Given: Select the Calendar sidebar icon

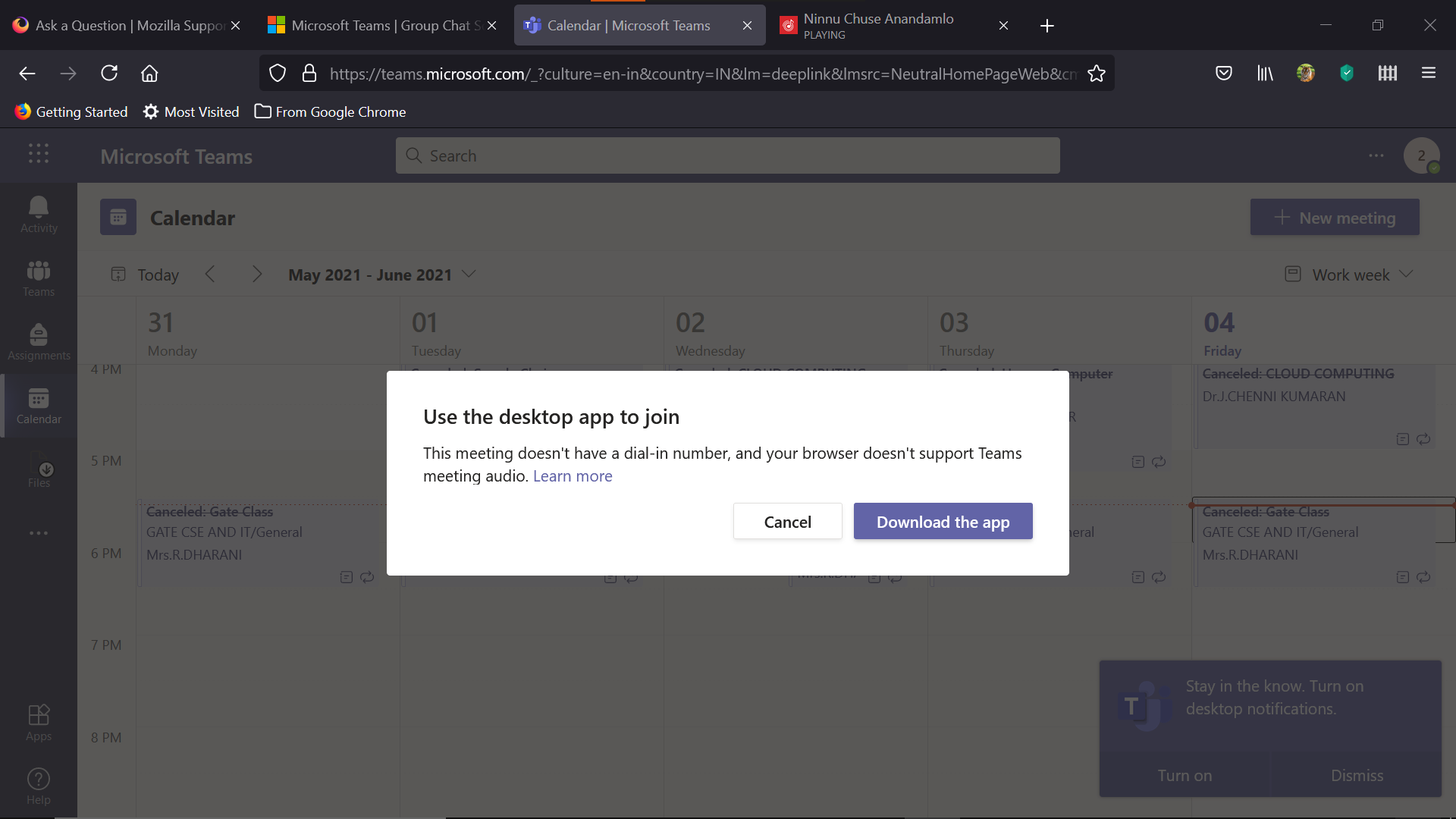Looking at the screenshot, I should [x=39, y=406].
